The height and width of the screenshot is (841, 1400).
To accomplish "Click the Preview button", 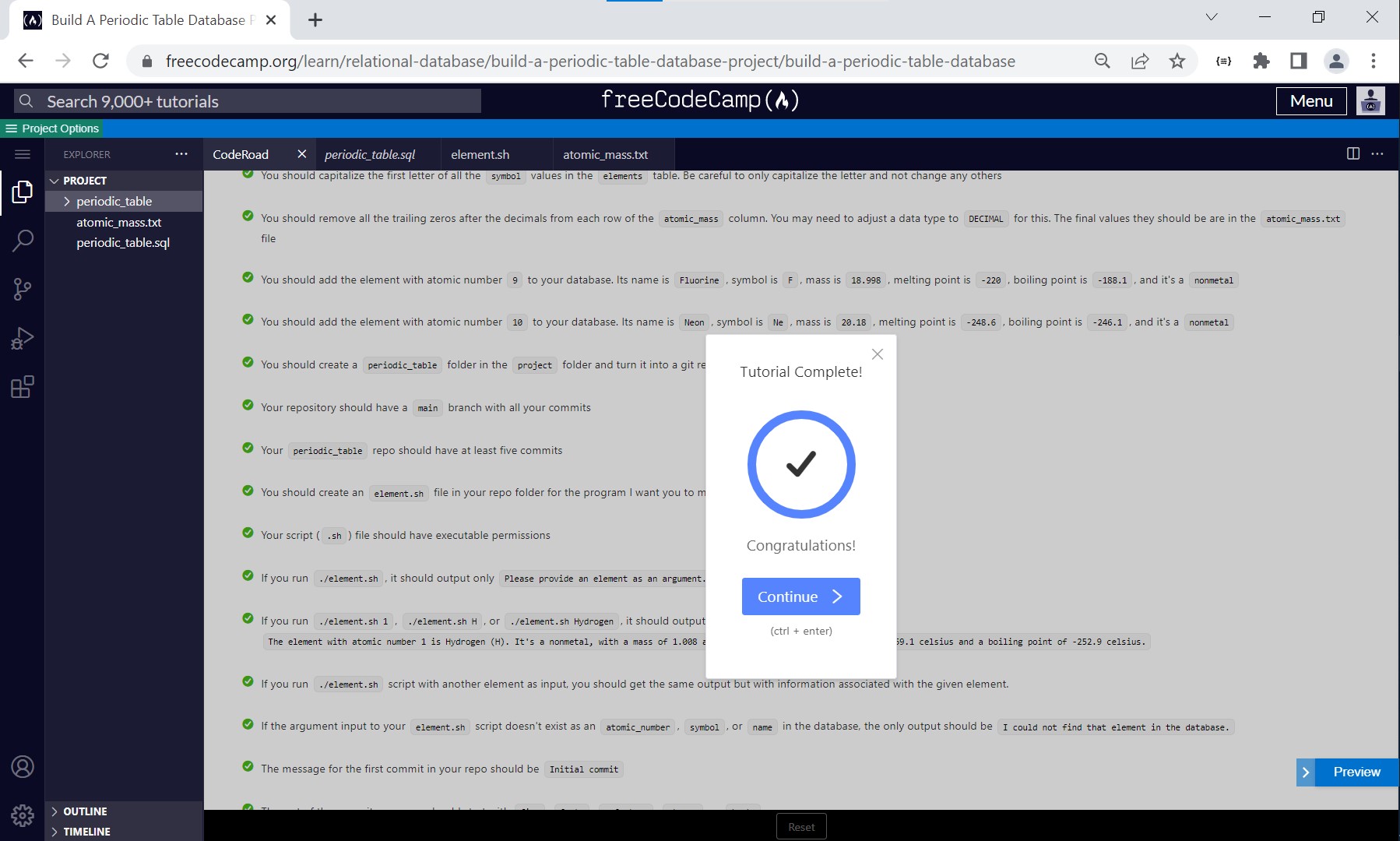I will (x=1356, y=772).
